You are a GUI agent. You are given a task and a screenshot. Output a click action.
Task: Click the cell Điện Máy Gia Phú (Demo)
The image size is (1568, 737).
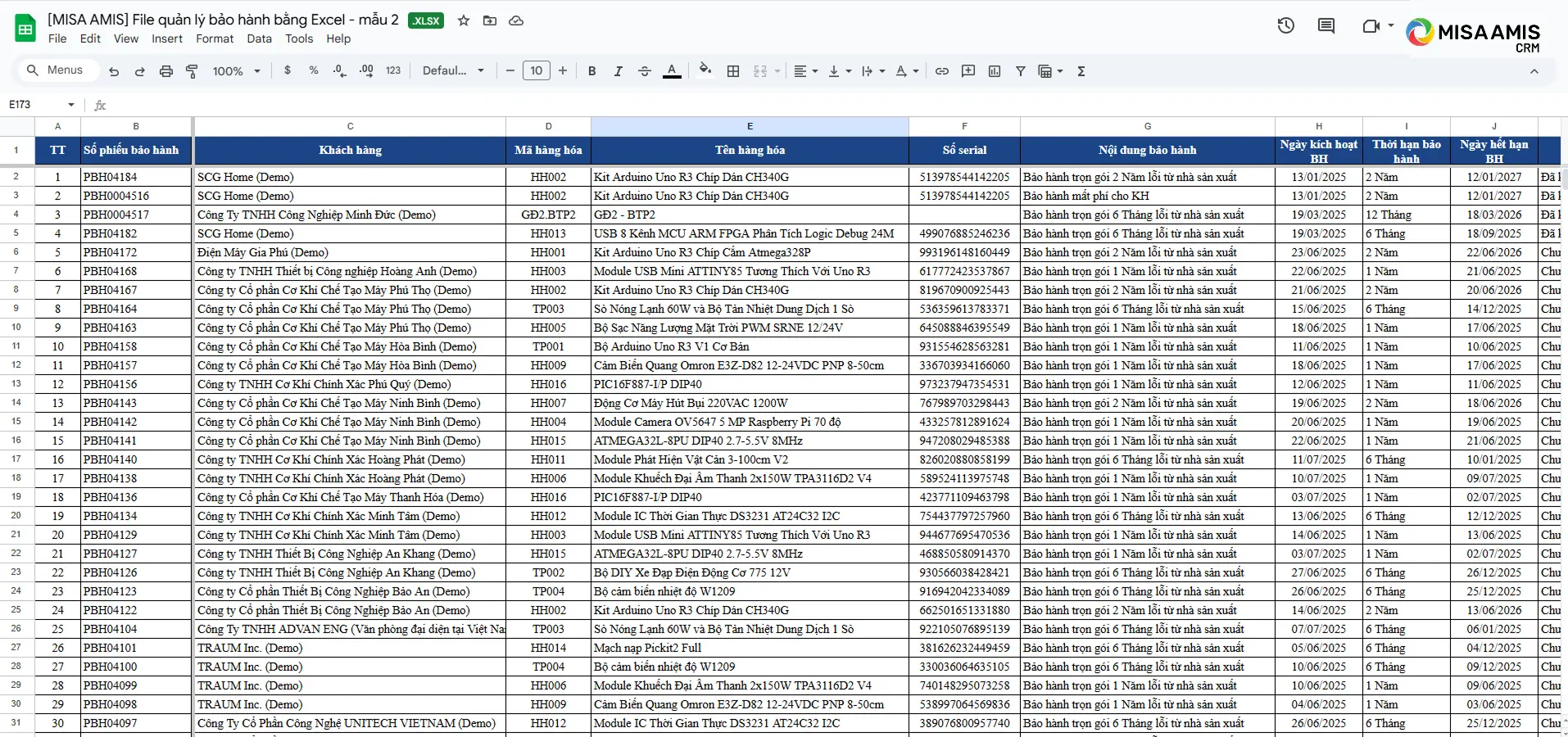pyautogui.click(x=350, y=252)
